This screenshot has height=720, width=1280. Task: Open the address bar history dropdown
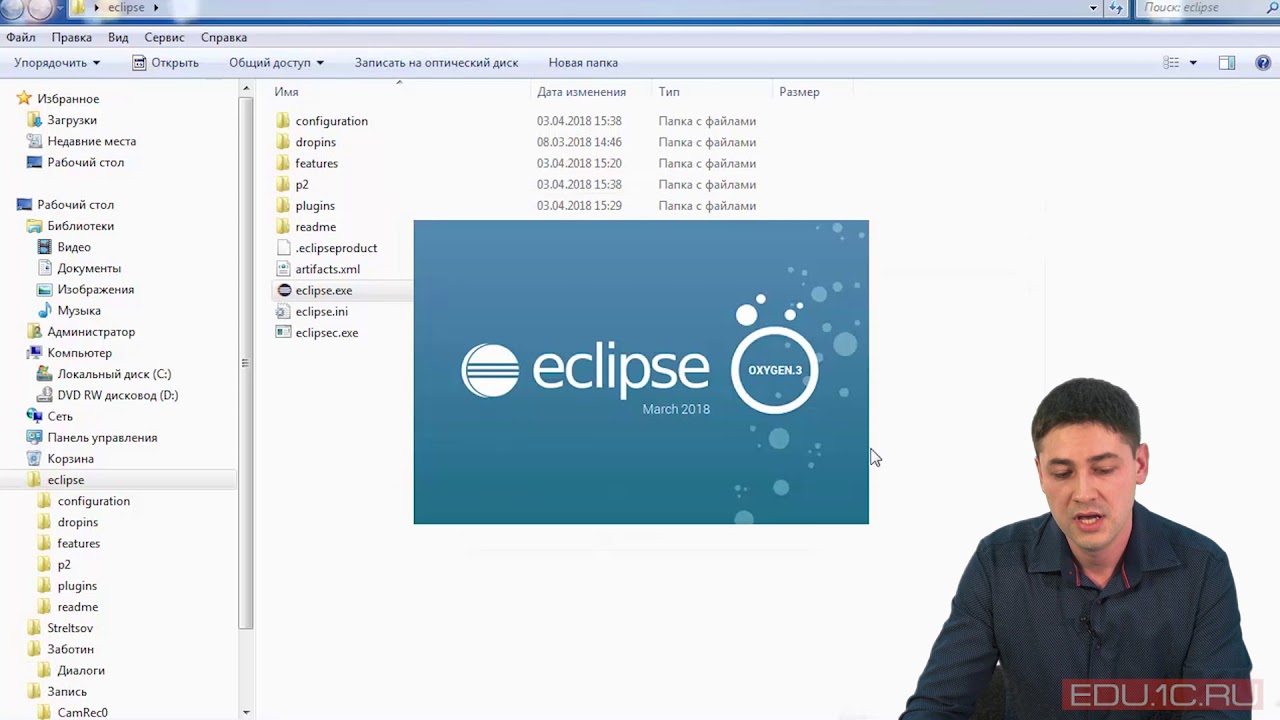(1094, 8)
